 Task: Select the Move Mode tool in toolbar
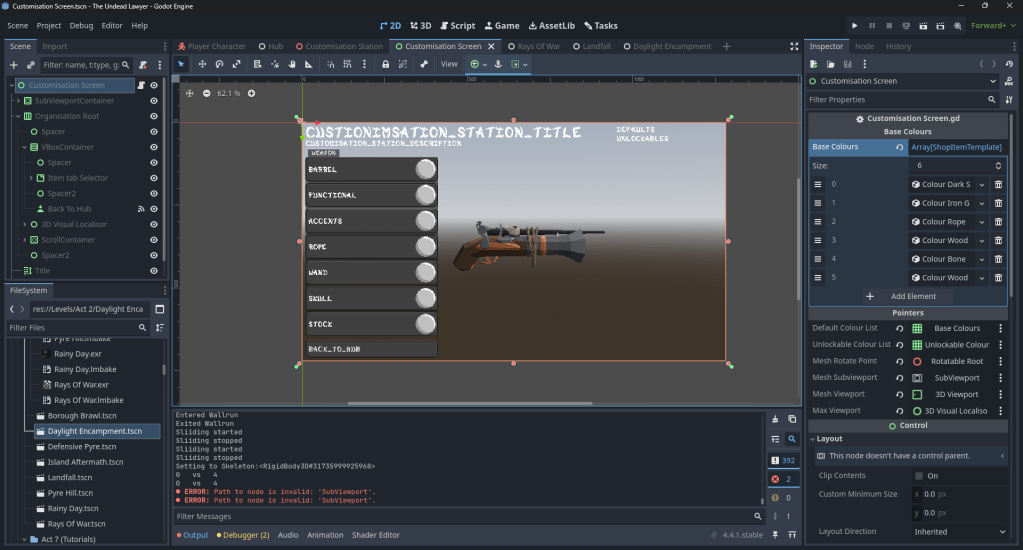(203, 64)
